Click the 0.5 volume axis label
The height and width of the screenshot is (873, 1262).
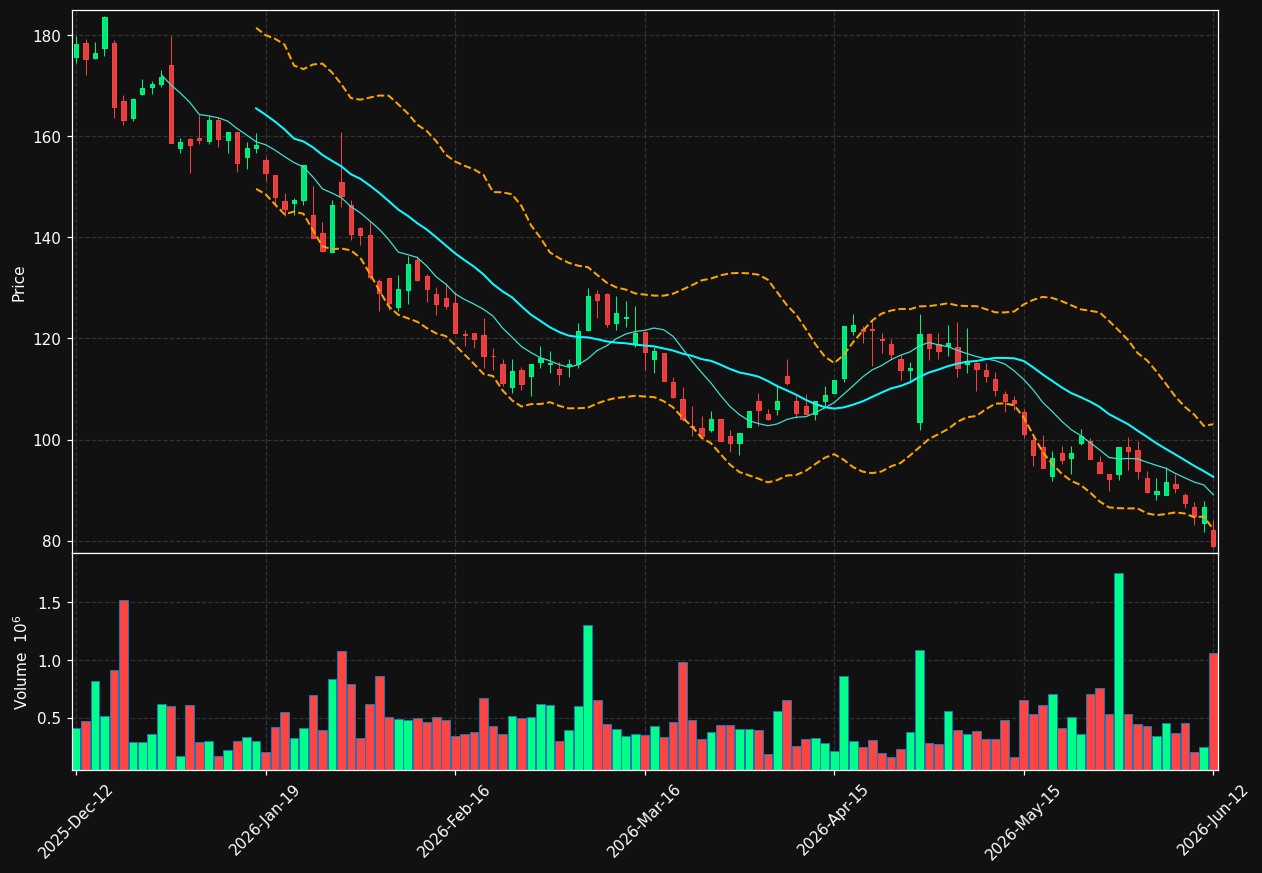[52, 718]
